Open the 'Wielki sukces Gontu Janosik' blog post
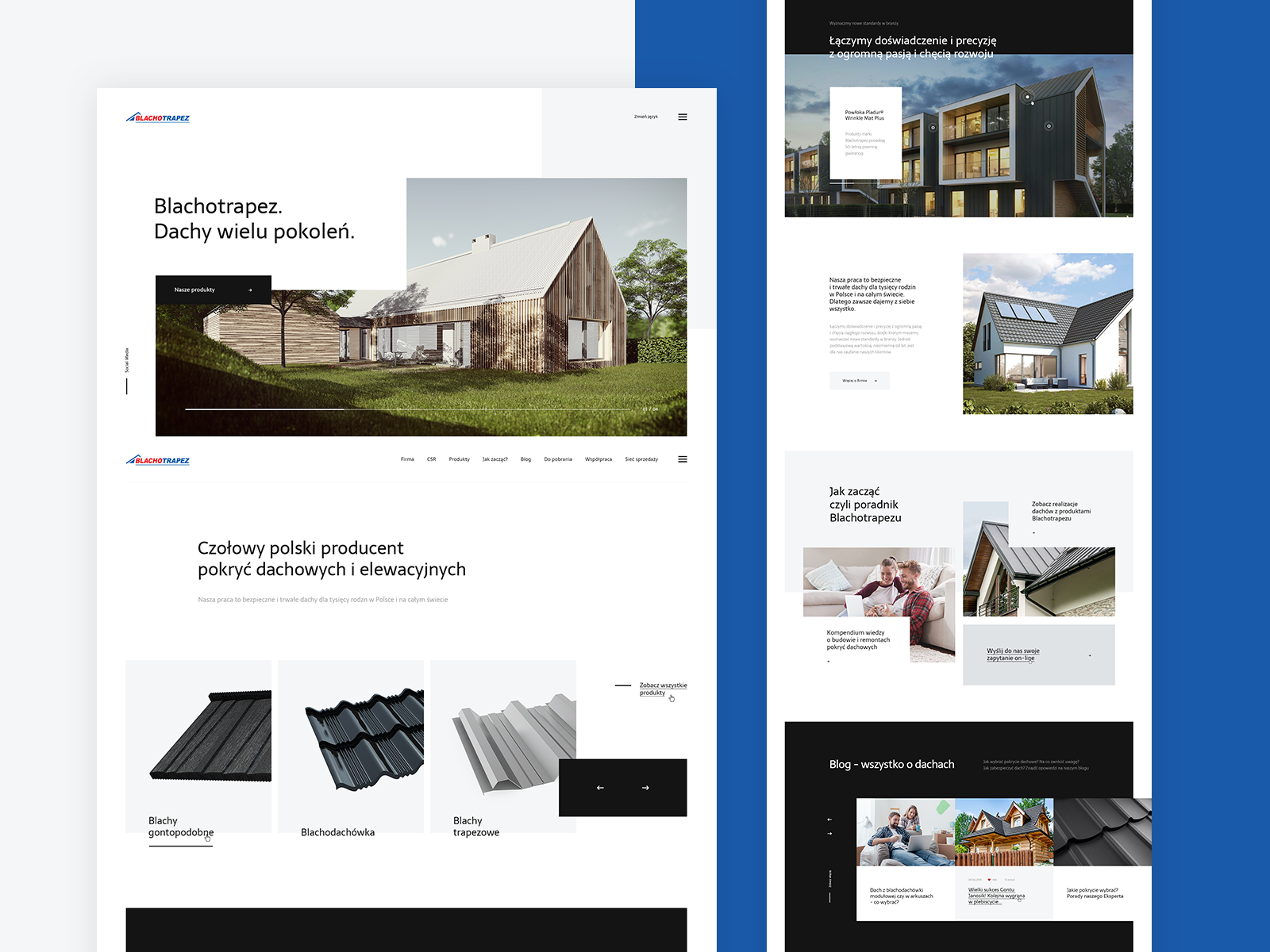This screenshot has width=1270, height=952. pos(996,896)
